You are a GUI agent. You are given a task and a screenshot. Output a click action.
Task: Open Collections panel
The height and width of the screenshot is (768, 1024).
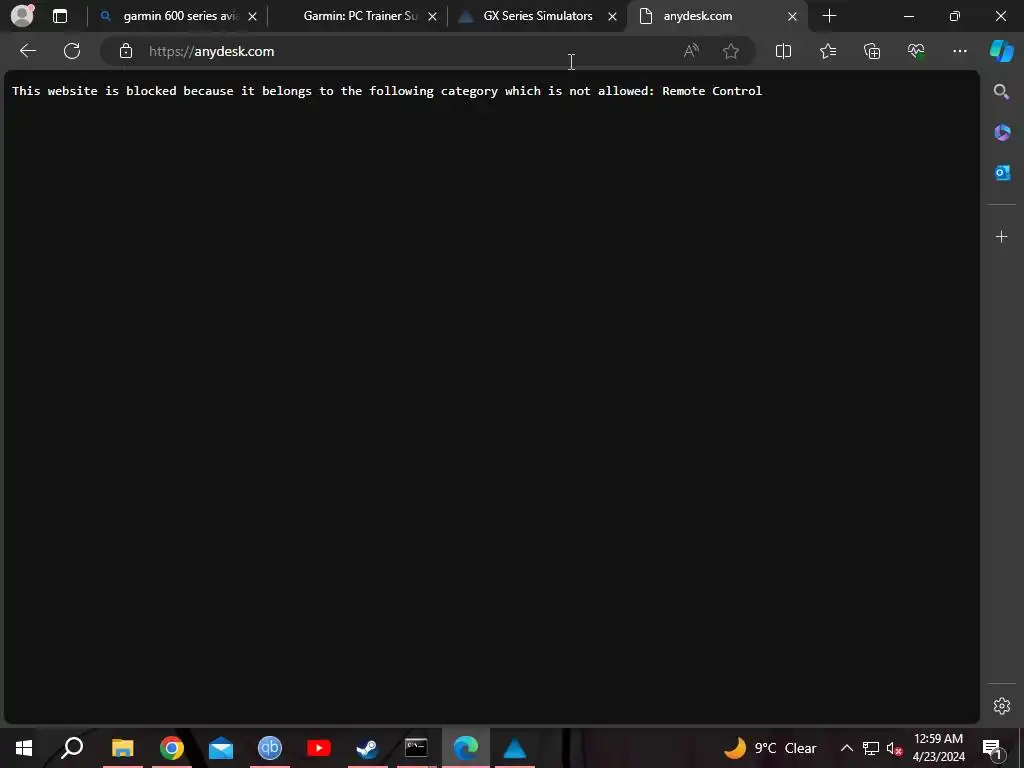[x=872, y=51]
